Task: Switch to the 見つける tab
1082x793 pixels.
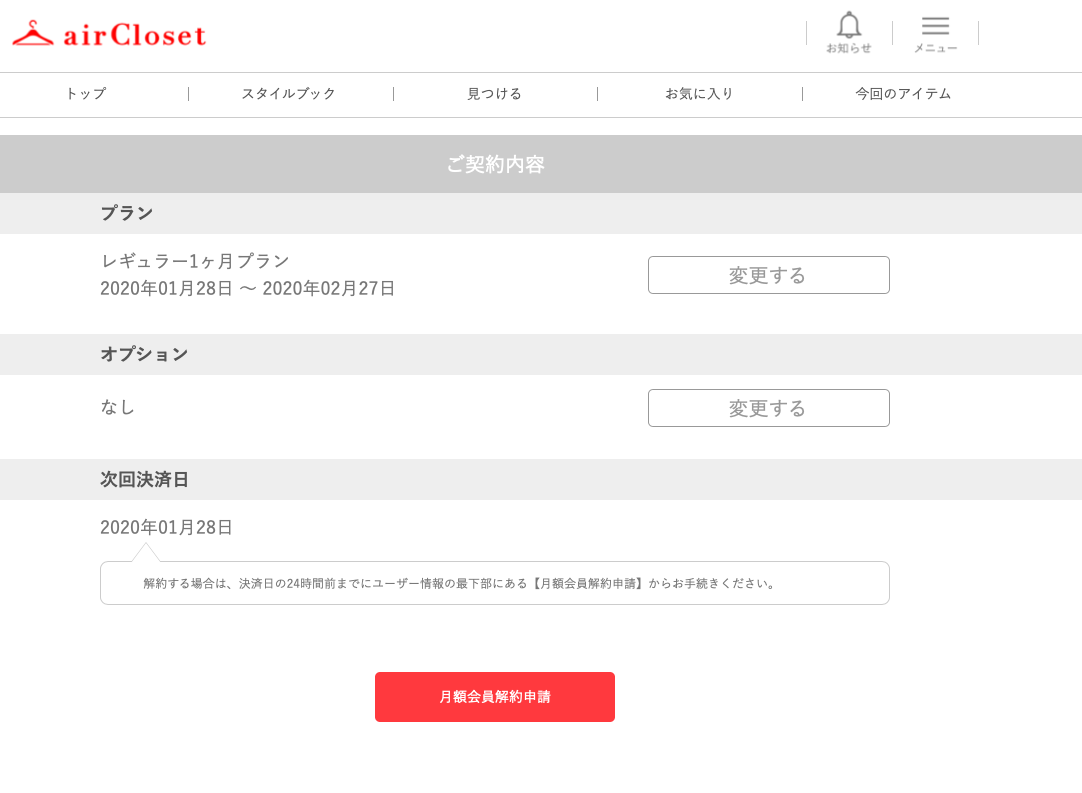Action: pyautogui.click(x=494, y=94)
